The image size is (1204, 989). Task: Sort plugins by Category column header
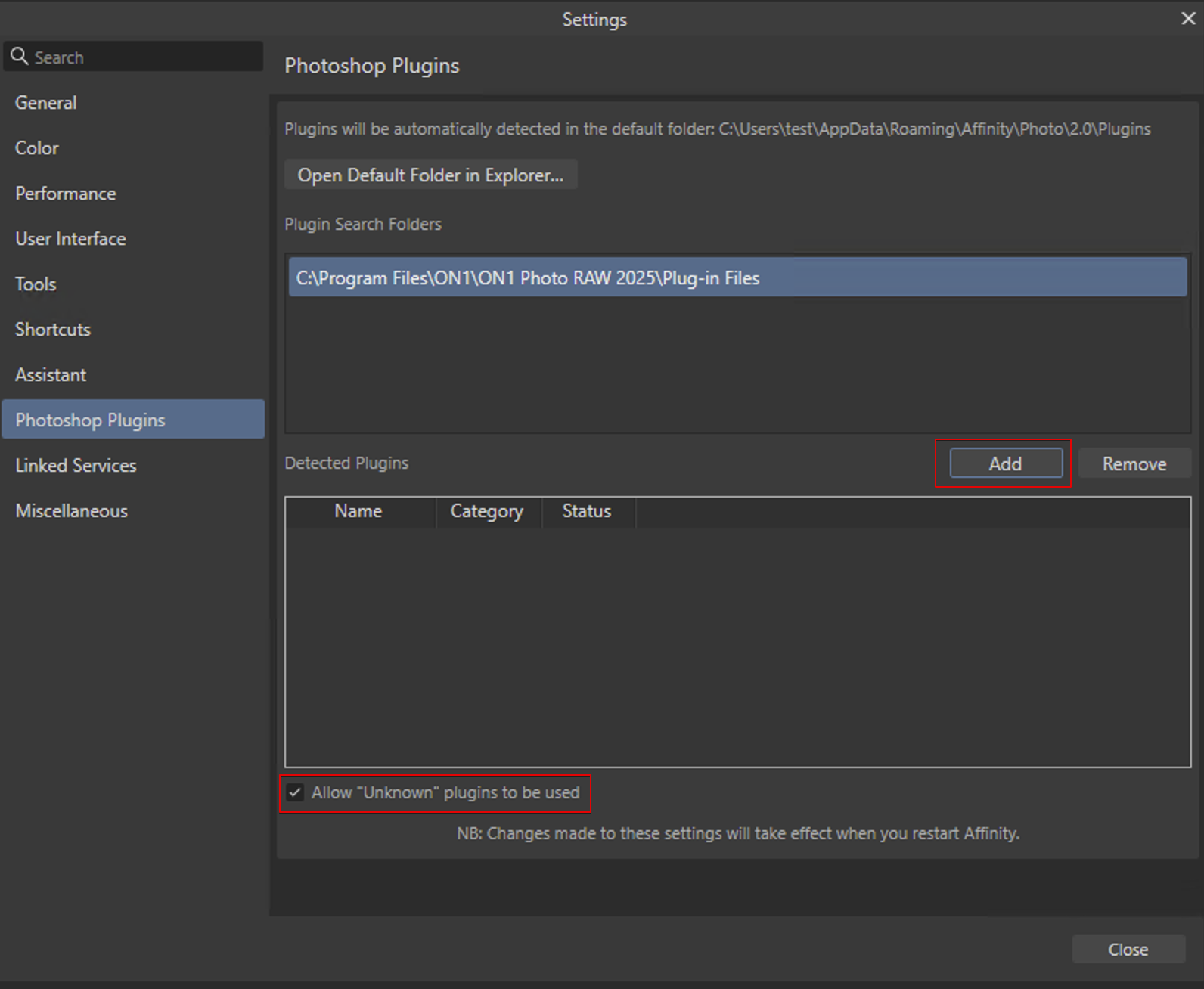(x=486, y=512)
